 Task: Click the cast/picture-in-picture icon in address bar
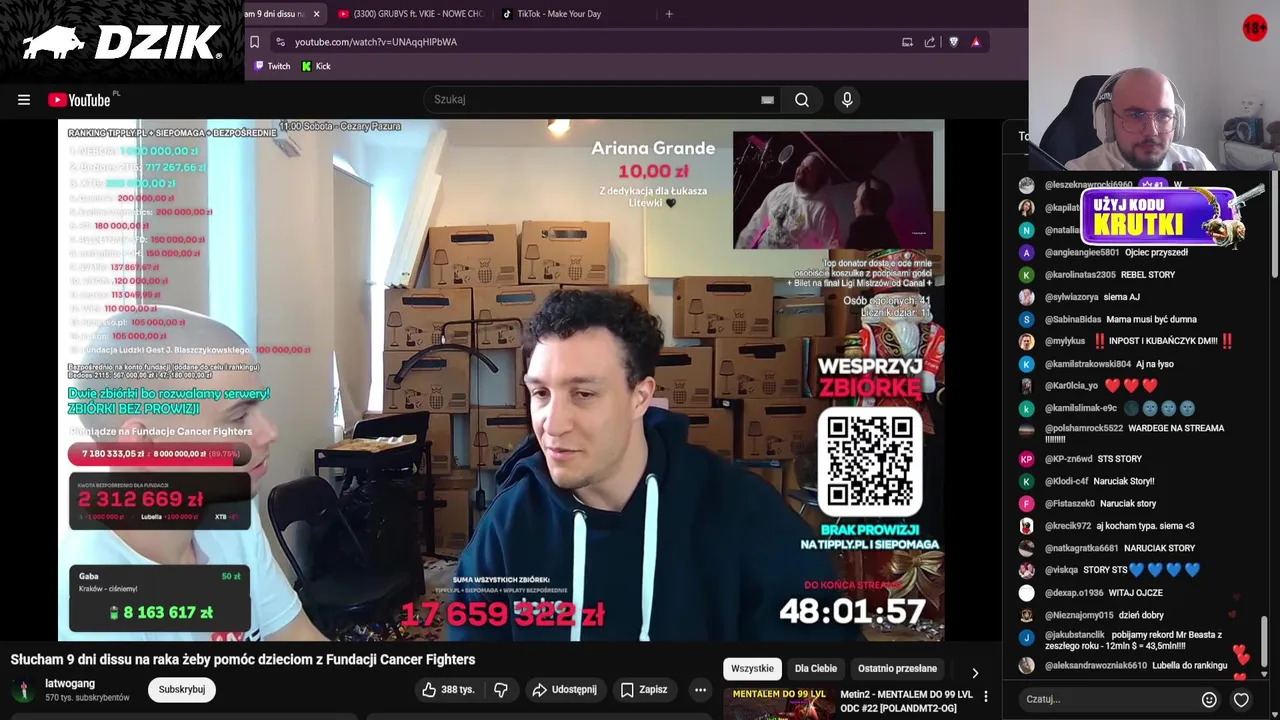(907, 42)
